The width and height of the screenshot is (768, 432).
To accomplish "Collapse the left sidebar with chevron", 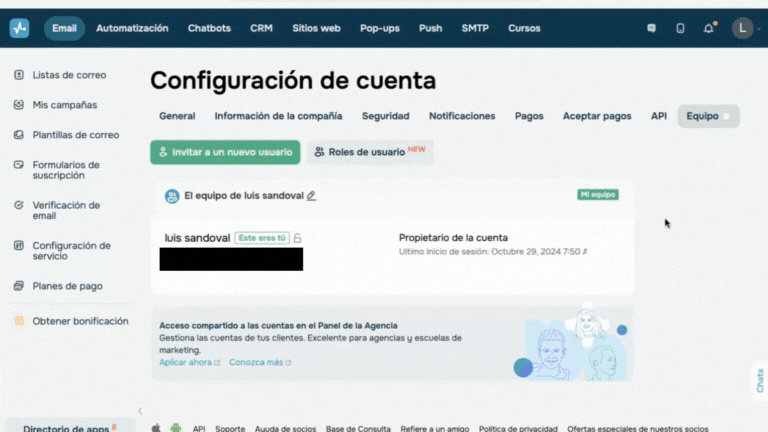I will [140, 411].
